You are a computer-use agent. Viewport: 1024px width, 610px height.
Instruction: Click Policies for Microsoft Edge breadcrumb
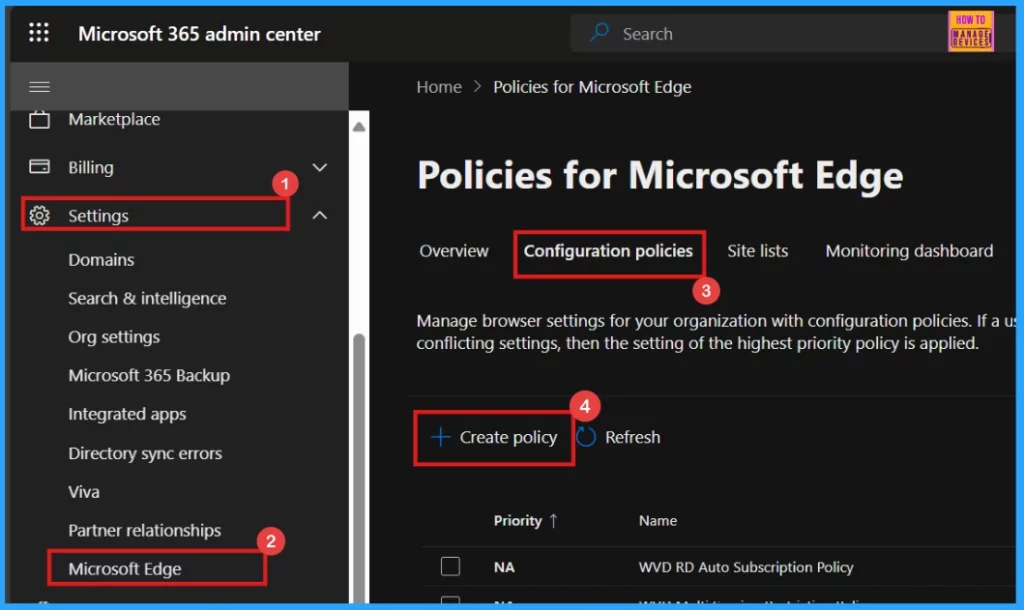point(592,87)
